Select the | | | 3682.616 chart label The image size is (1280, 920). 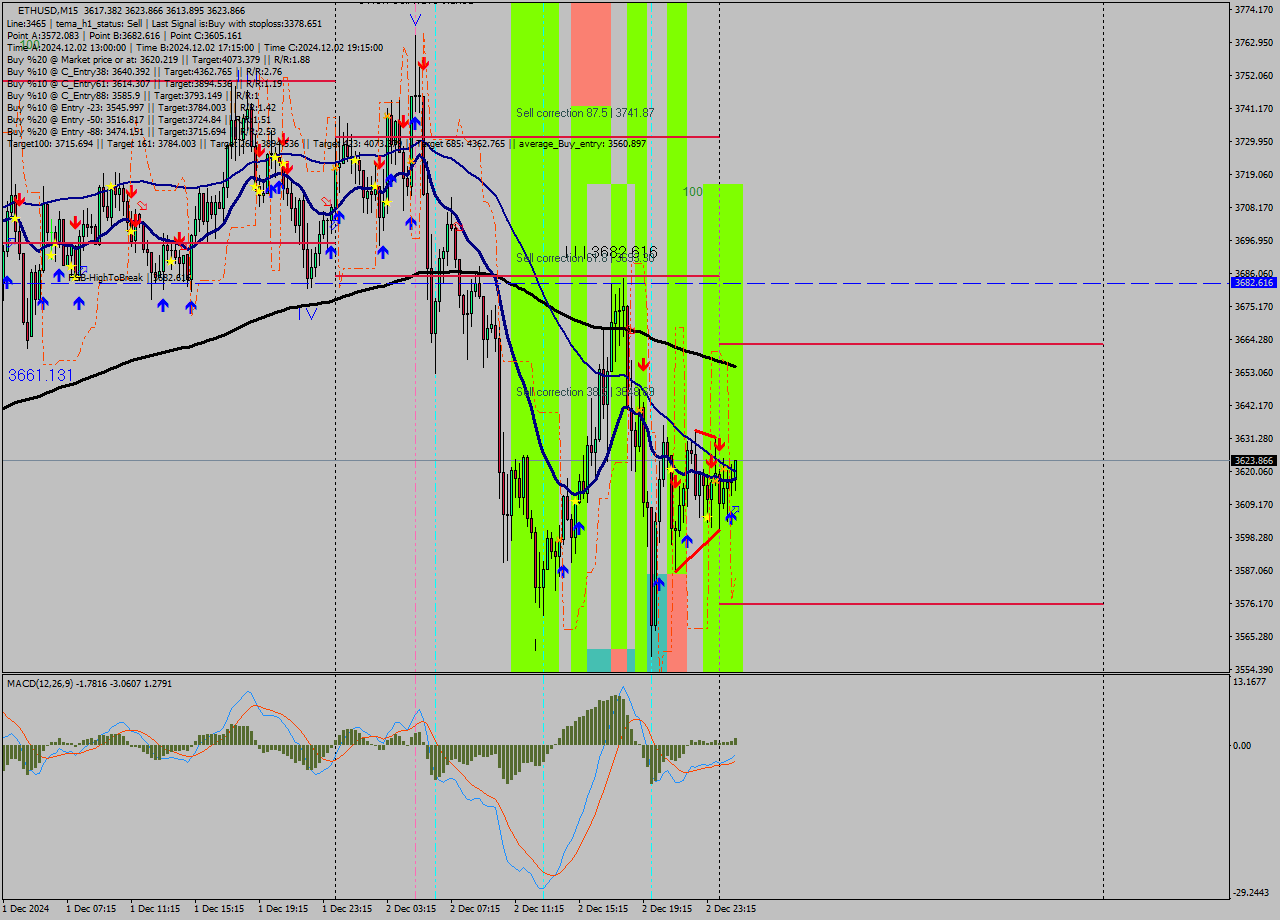(x=610, y=251)
